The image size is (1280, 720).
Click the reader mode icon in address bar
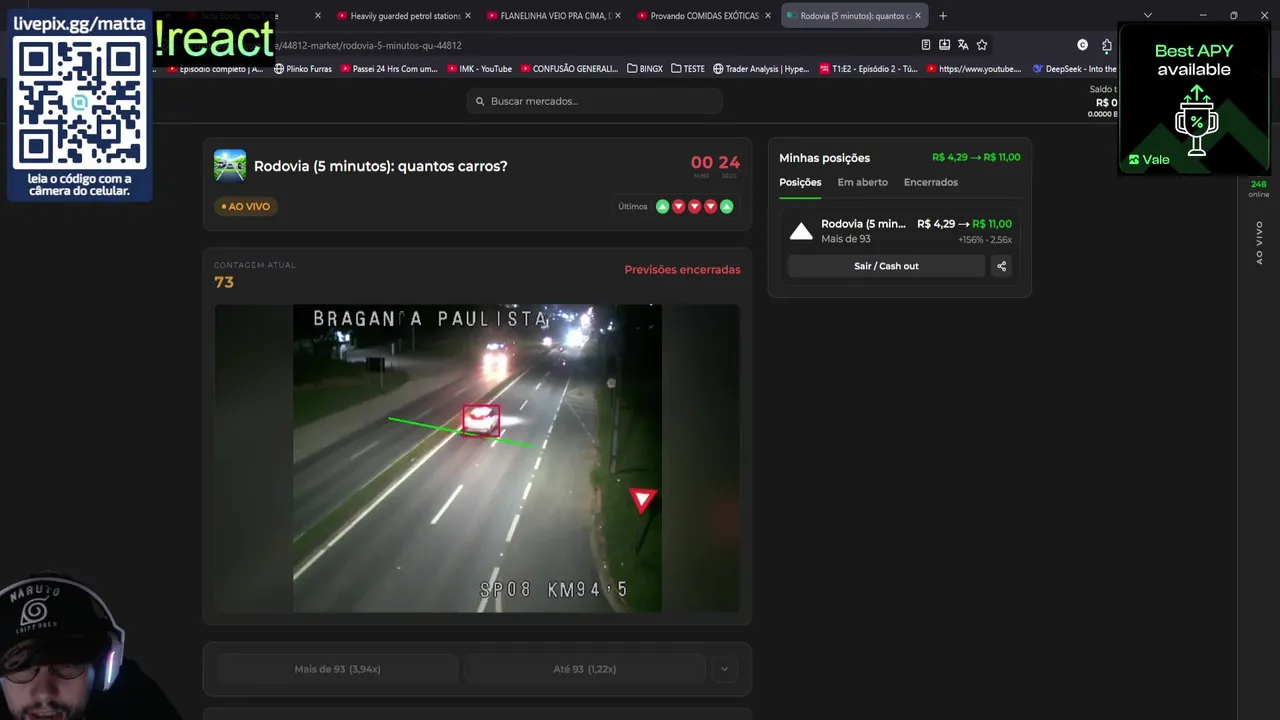click(925, 45)
